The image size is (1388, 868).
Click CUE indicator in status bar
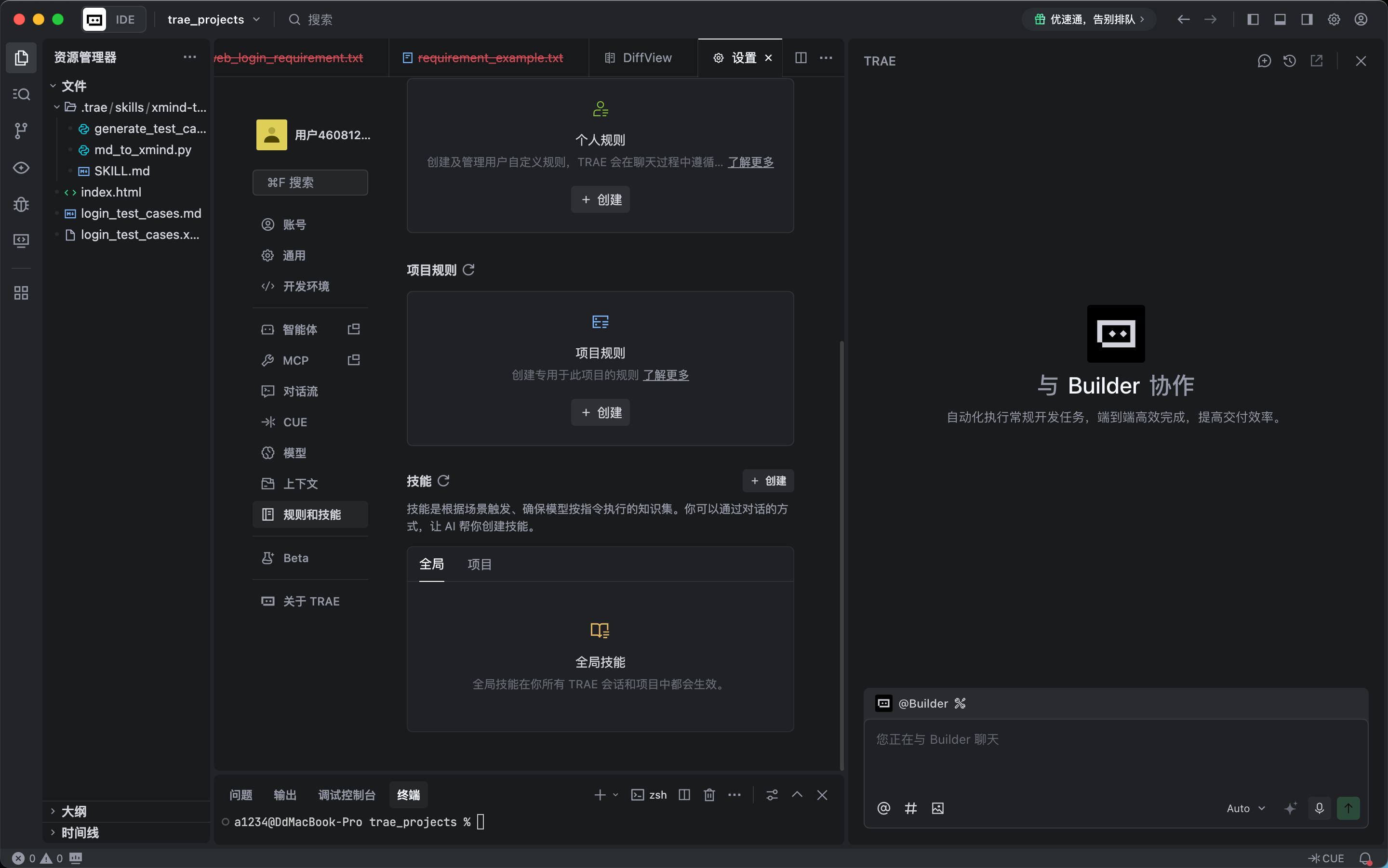click(x=1326, y=858)
